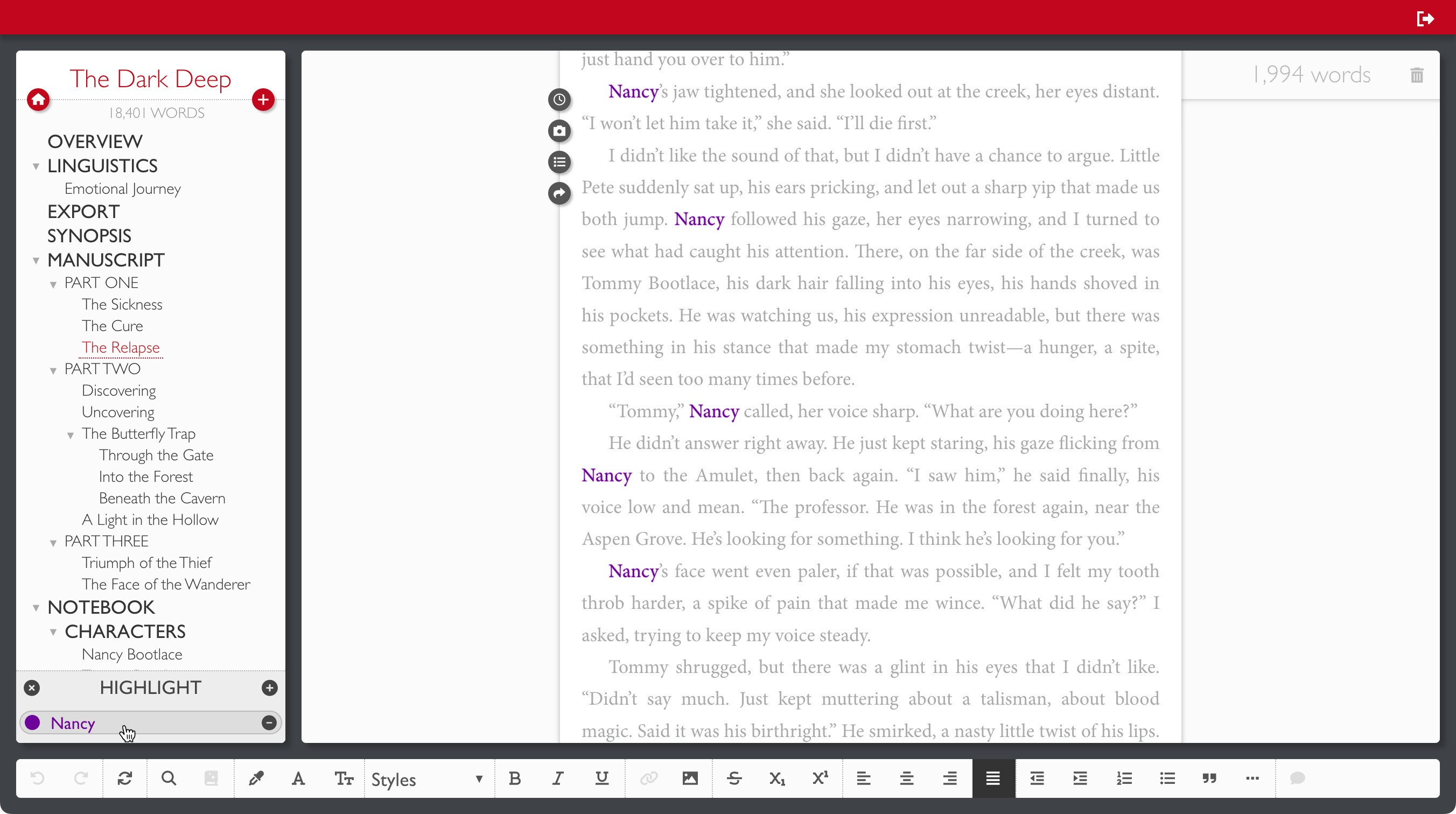Click the trash delete icon
1456x814 pixels.
(1417, 75)
